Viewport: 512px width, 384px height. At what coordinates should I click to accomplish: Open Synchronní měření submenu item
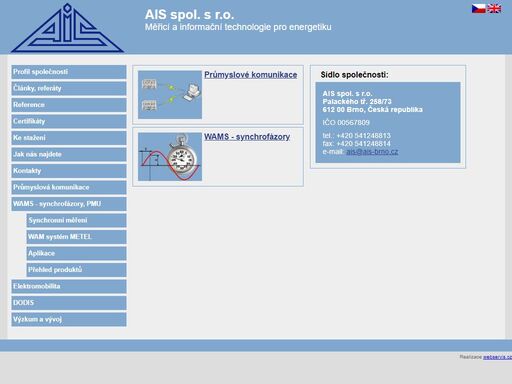(x=76, y=220)
